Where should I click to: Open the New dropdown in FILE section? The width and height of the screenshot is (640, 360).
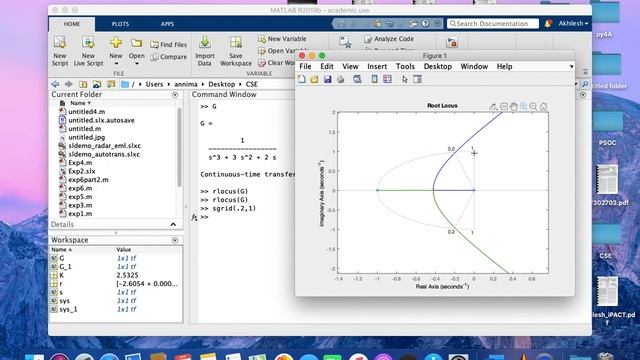(x=116, y=64)
